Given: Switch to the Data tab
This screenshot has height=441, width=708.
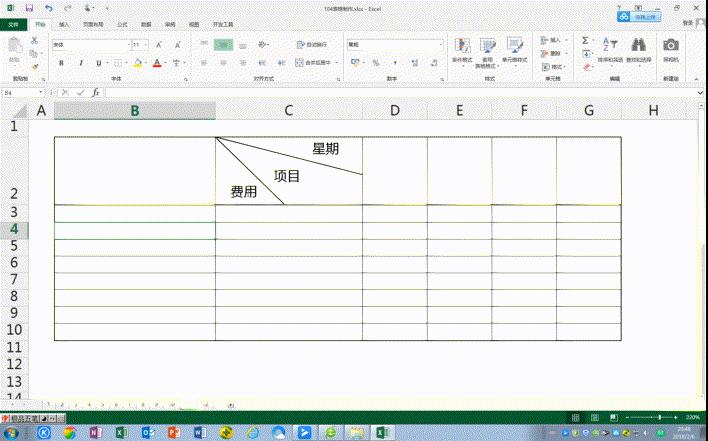Looking at the screenshot, I should click(x=146, y=24).
